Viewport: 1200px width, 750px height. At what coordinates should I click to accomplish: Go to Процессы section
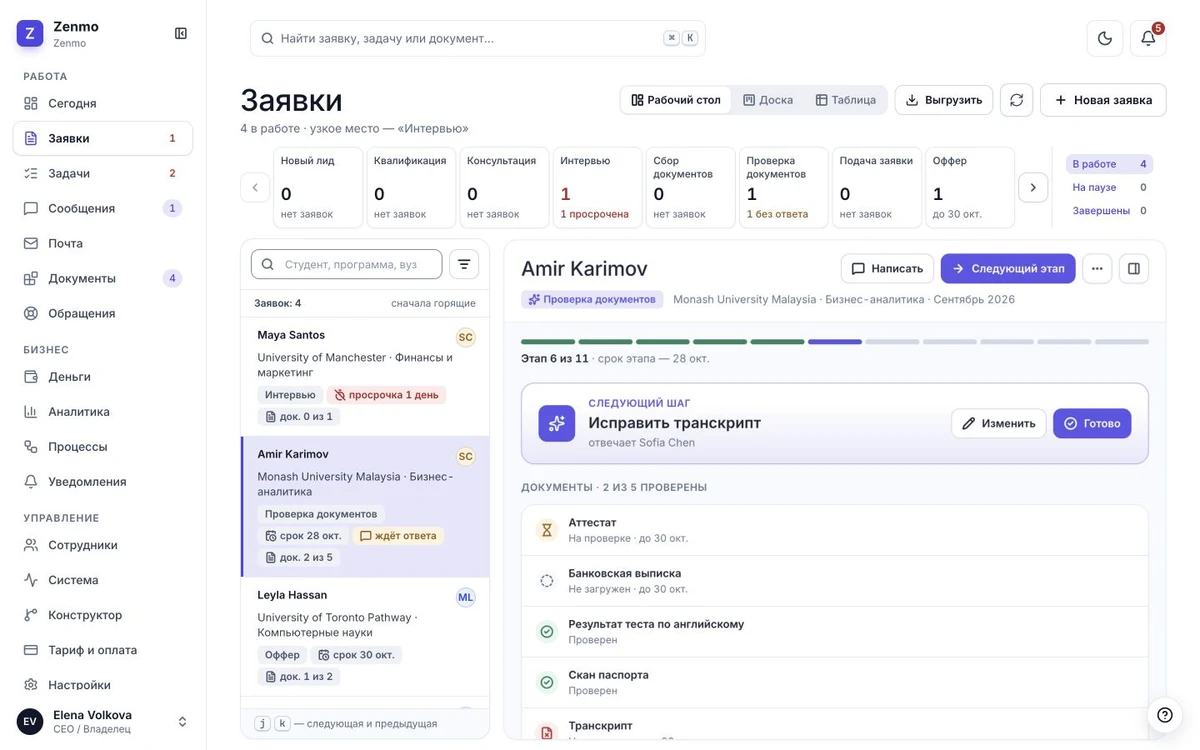coord(102,446)
